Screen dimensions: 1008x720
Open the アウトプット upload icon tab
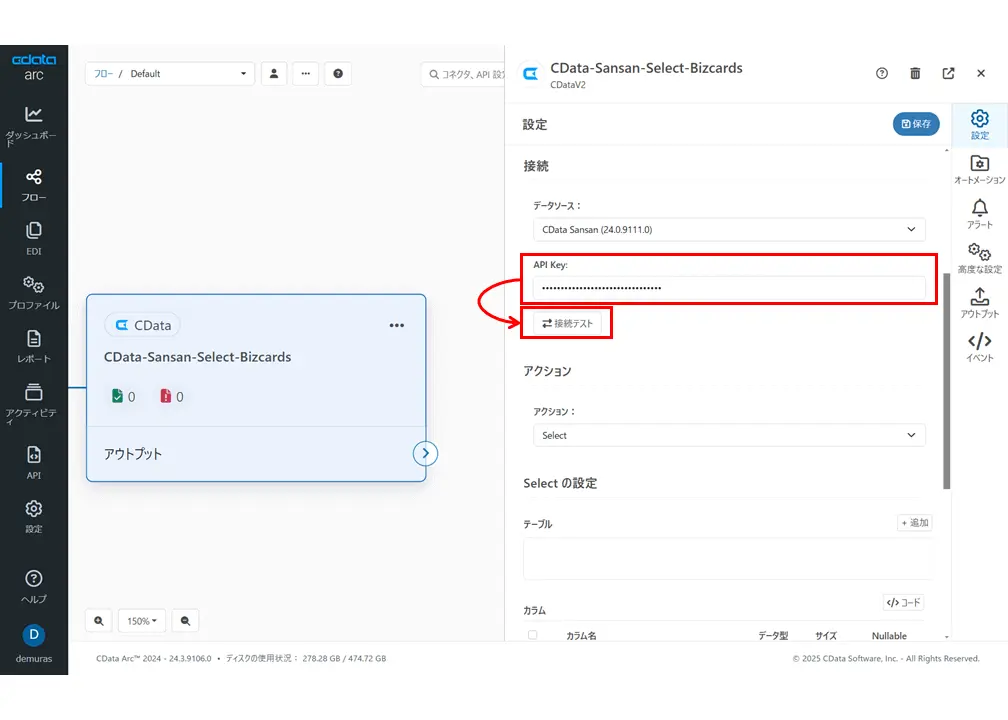point(979,303)
